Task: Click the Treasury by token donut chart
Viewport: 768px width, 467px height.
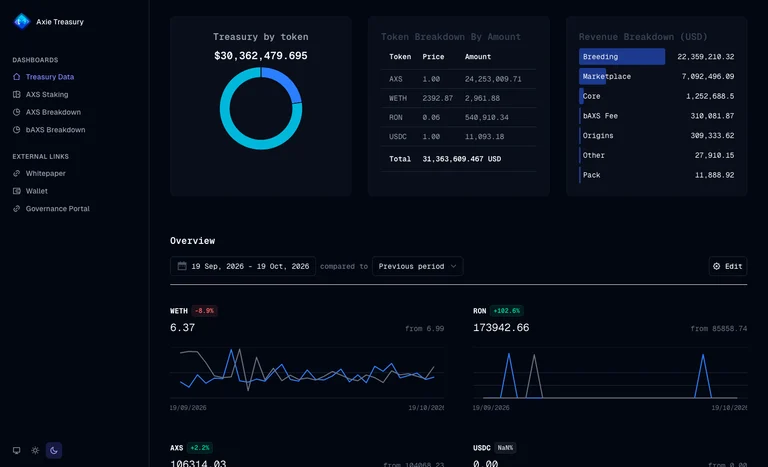Action: 261,108
